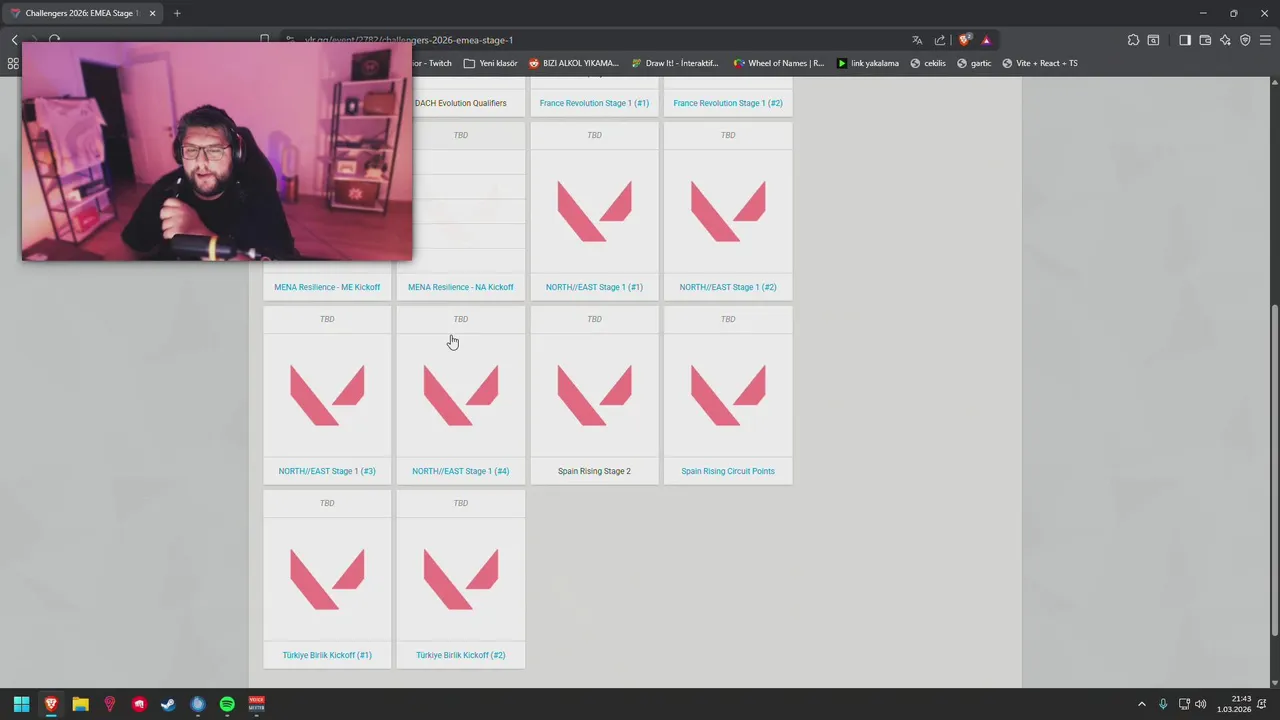Open the gartic bookmark
The image size is (1280, 720).
click(x=974, y=63)
